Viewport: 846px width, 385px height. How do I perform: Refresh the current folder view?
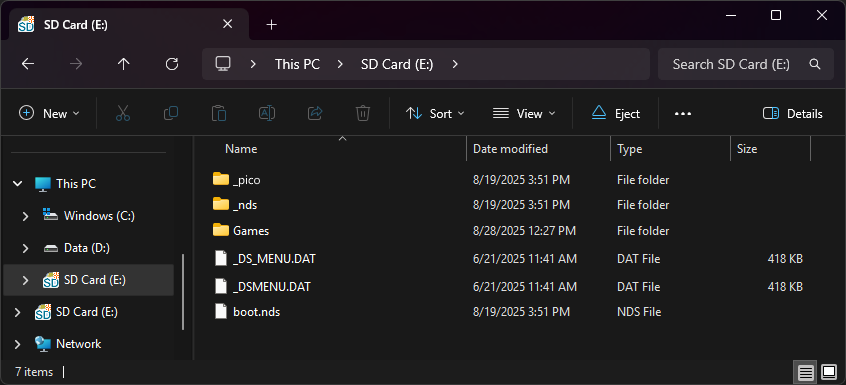(172, 64)
